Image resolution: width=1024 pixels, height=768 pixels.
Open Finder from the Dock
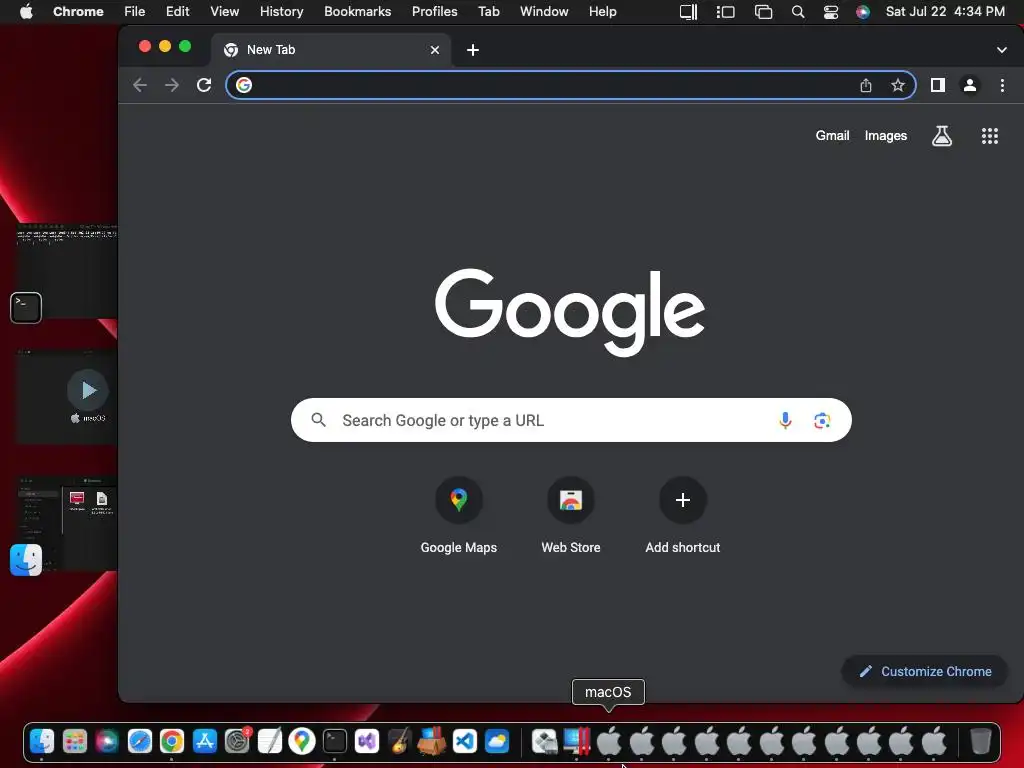42,741
